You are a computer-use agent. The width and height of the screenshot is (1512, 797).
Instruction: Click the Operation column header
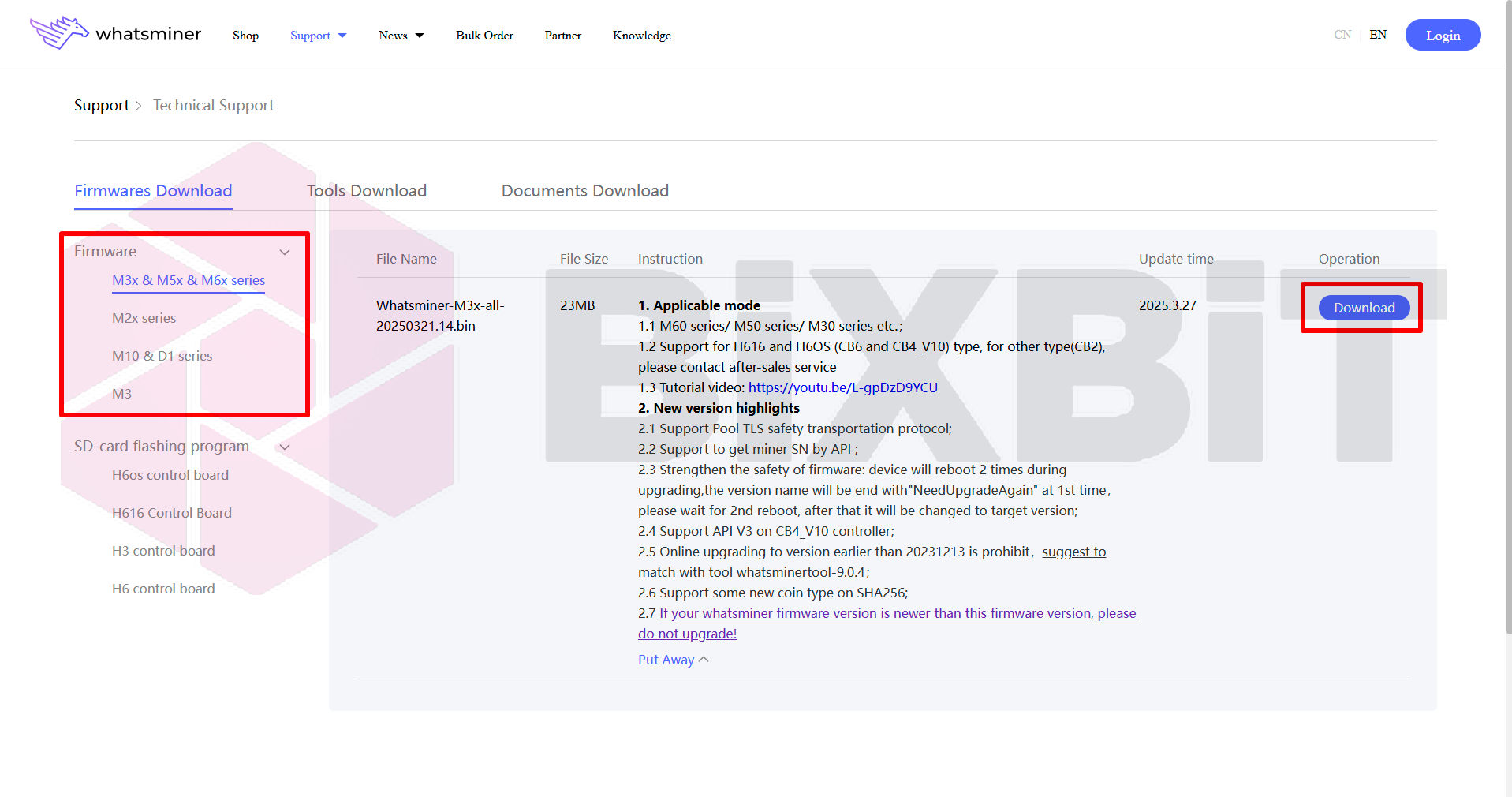tap(1349, 259)
